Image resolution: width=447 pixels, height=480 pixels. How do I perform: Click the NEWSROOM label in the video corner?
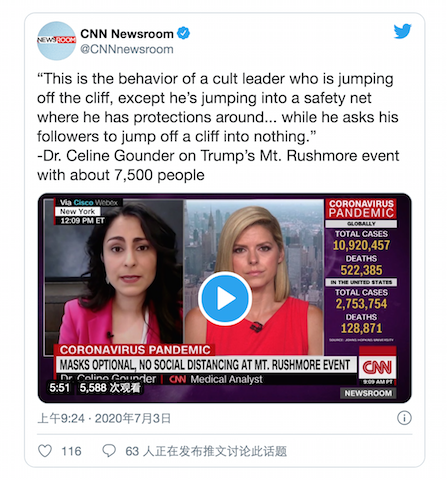[368, 393]
